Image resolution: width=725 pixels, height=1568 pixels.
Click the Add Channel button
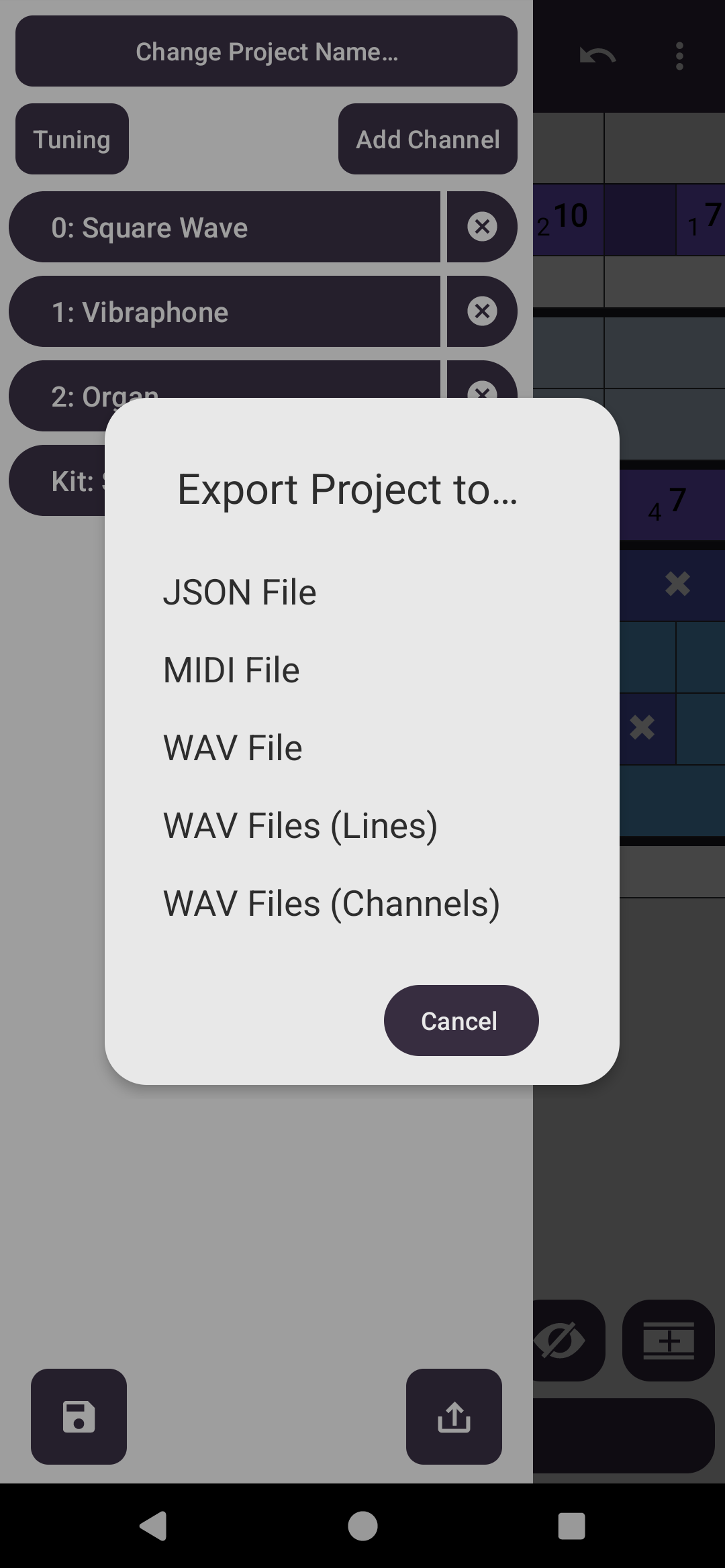[x=428, y=139]
